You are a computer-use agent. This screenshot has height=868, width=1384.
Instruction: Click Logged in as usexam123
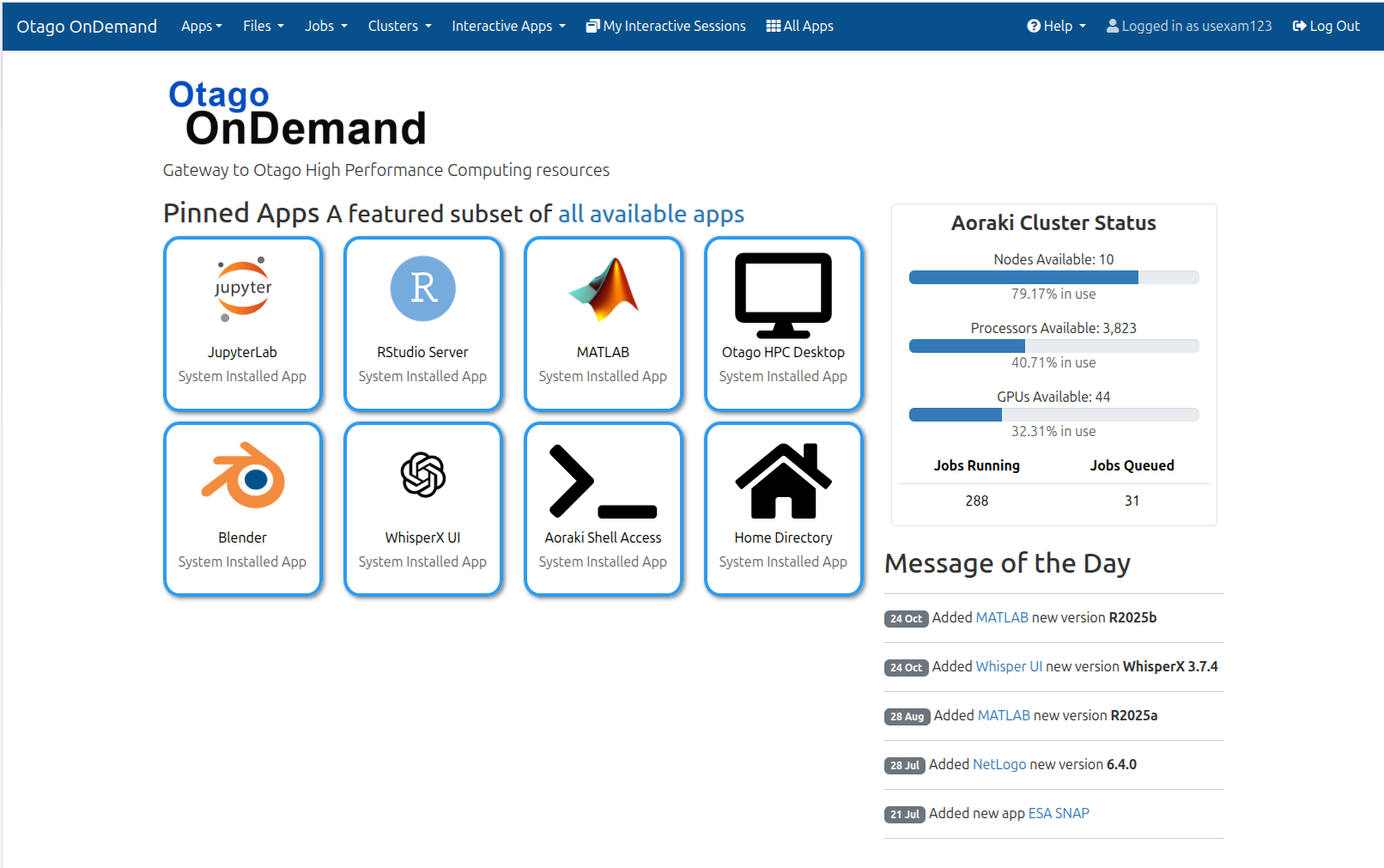point(1189,26)
